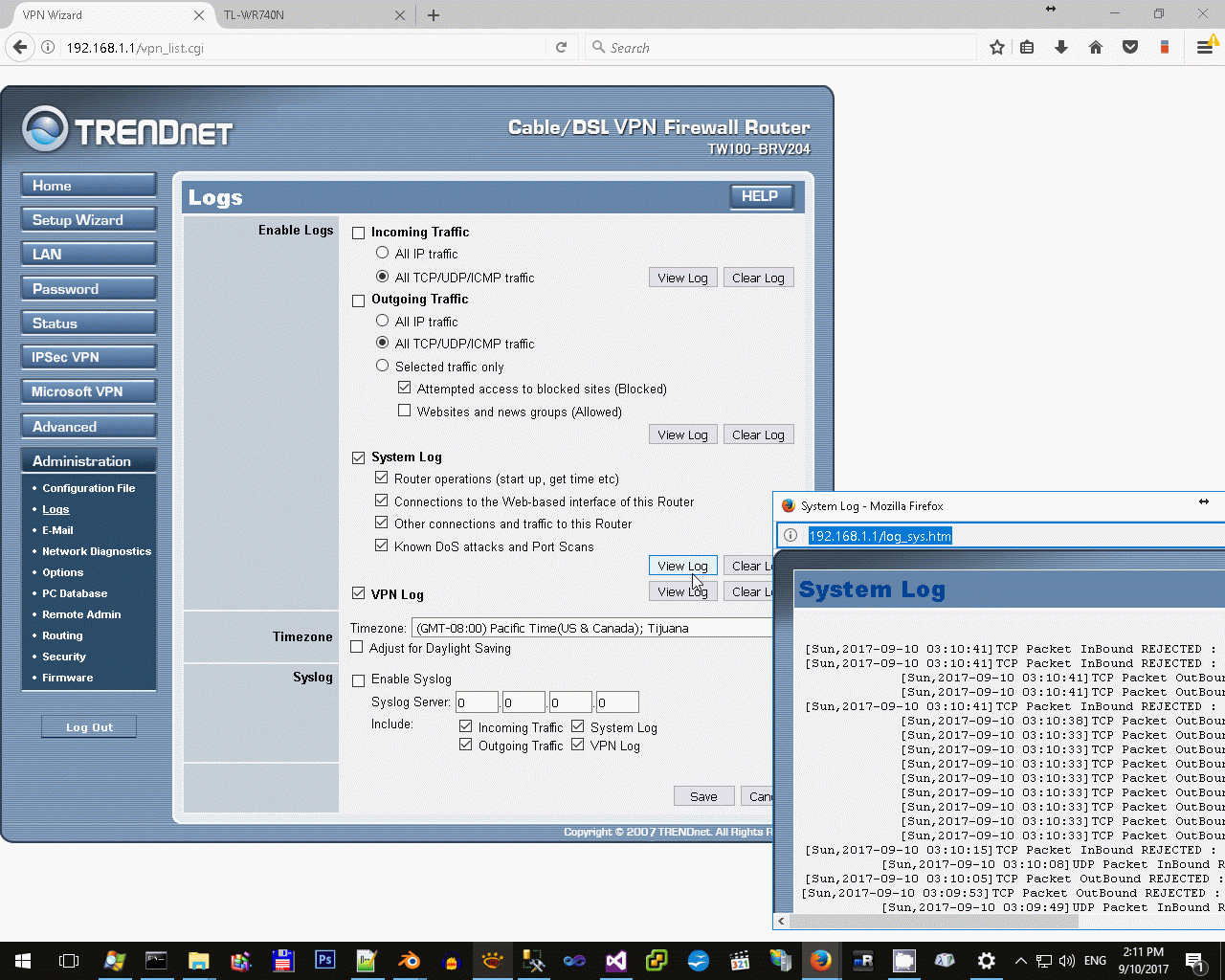Click the site information icon beside 192.168.1.1/vpn_list.cgi

click(x=47, y=48)
